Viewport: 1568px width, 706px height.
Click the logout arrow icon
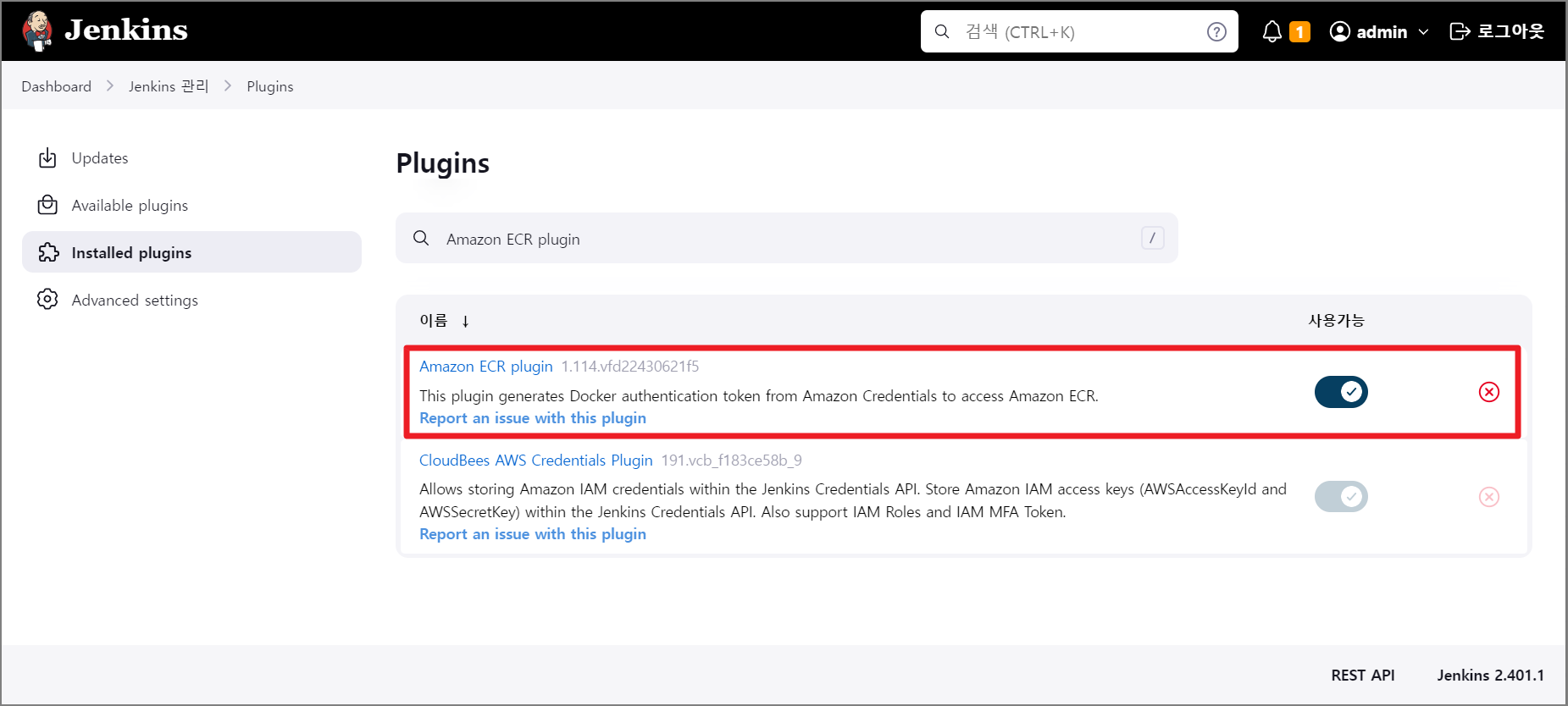[x=1460, y=31]
